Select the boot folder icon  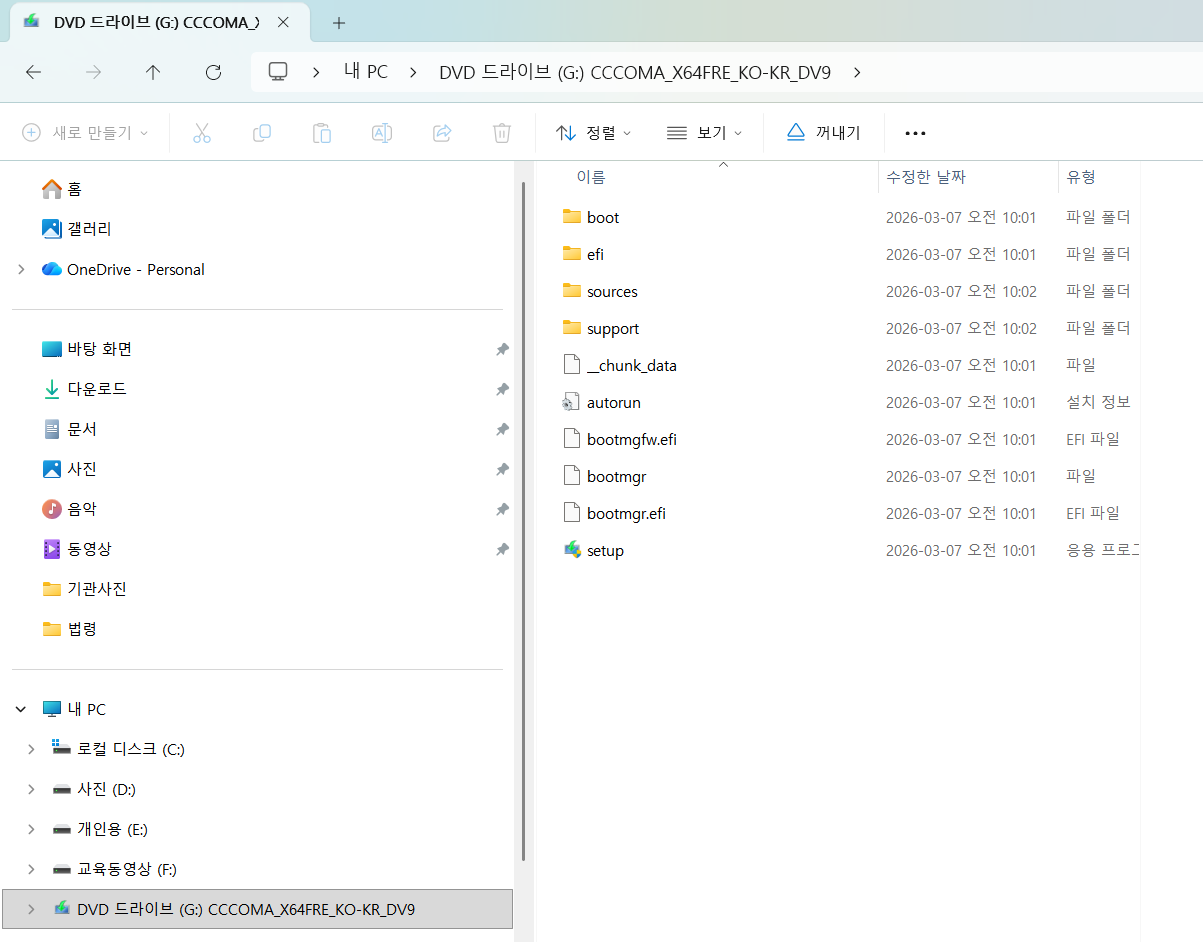click(572, 217)
